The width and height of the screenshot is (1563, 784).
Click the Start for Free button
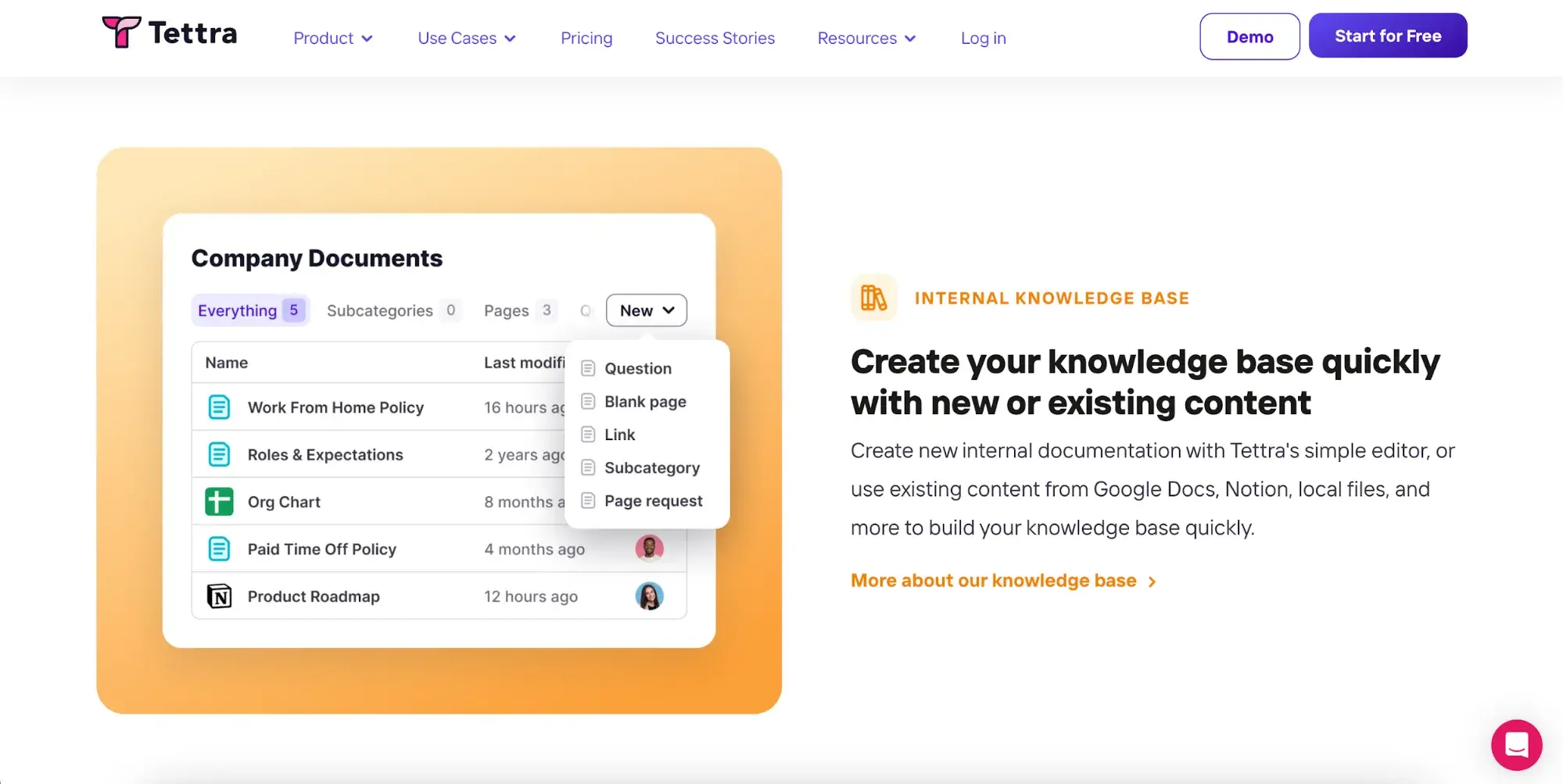(1387, 36)
